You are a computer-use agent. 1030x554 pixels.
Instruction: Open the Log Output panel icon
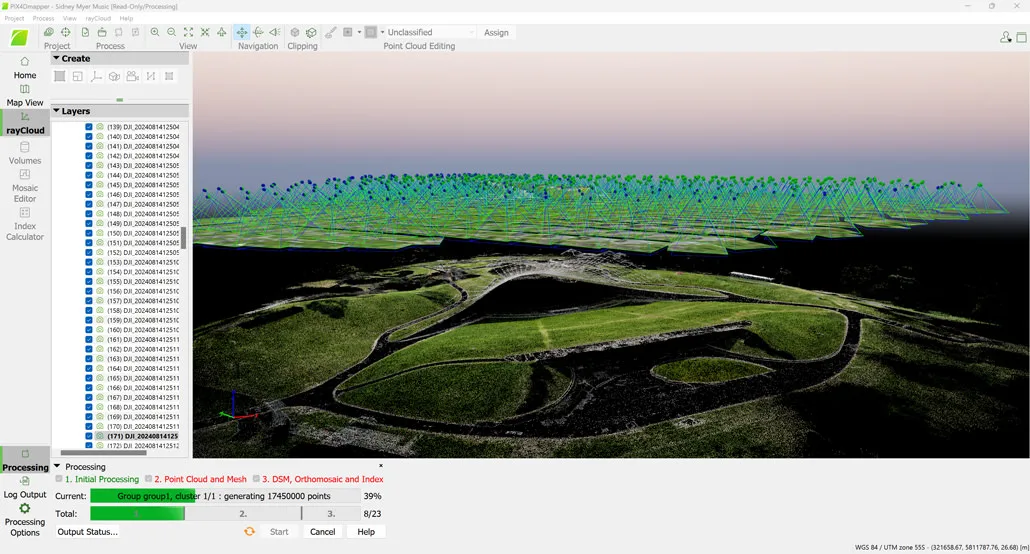25,487
